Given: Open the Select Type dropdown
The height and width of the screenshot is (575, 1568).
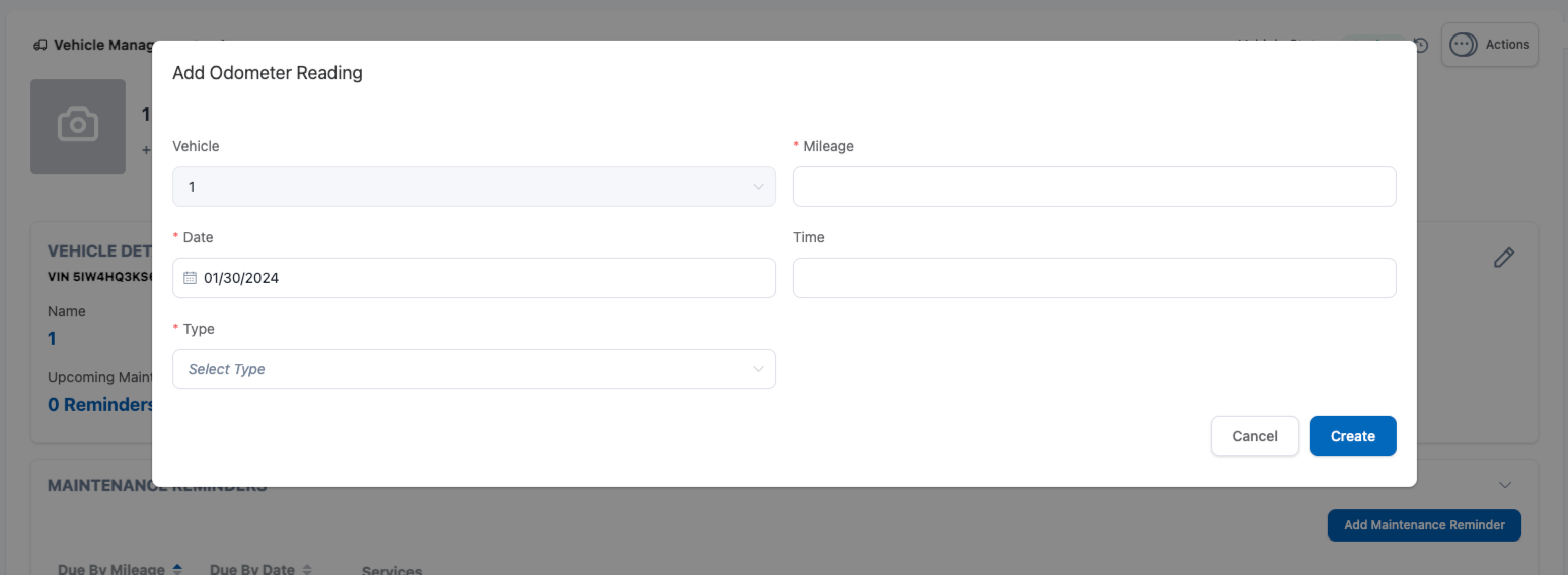Looking at the screenshot, I should (x=473, y=369).
